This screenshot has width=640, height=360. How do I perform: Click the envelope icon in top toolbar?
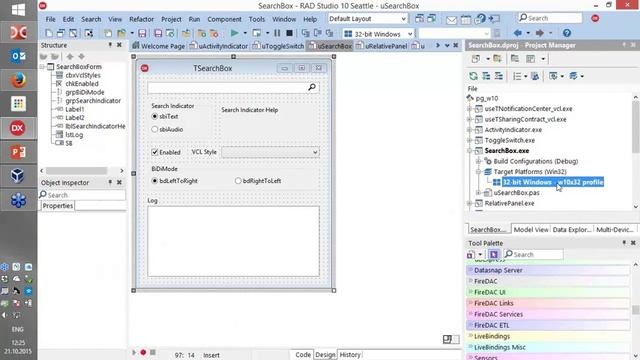(451, 19)
